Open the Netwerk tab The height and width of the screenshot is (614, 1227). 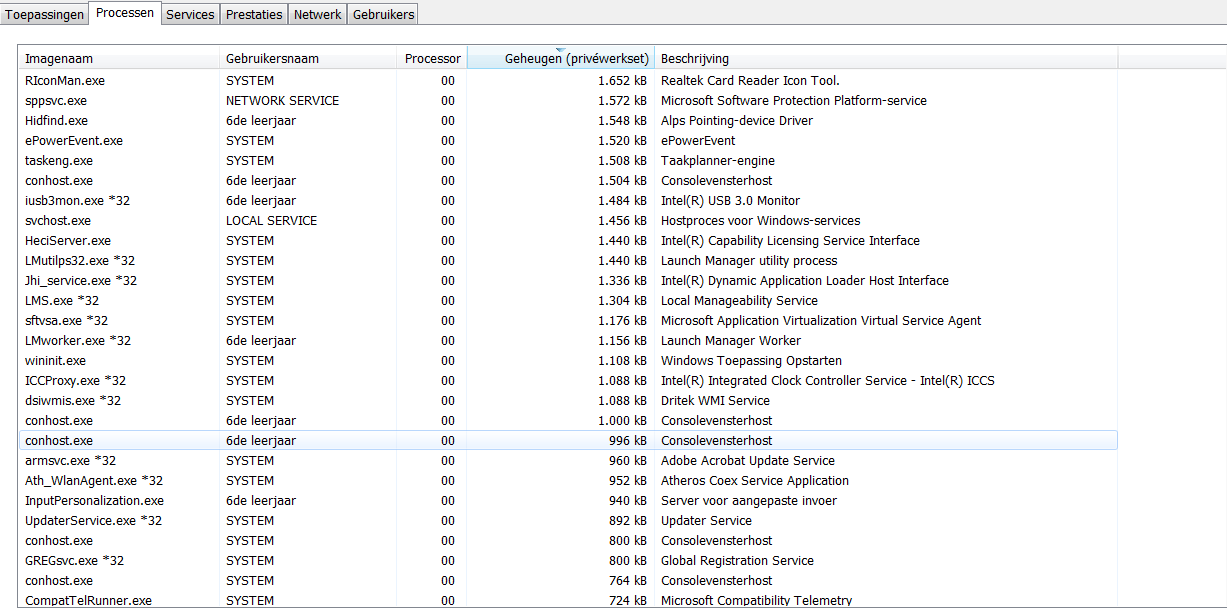tap(318, 15)
